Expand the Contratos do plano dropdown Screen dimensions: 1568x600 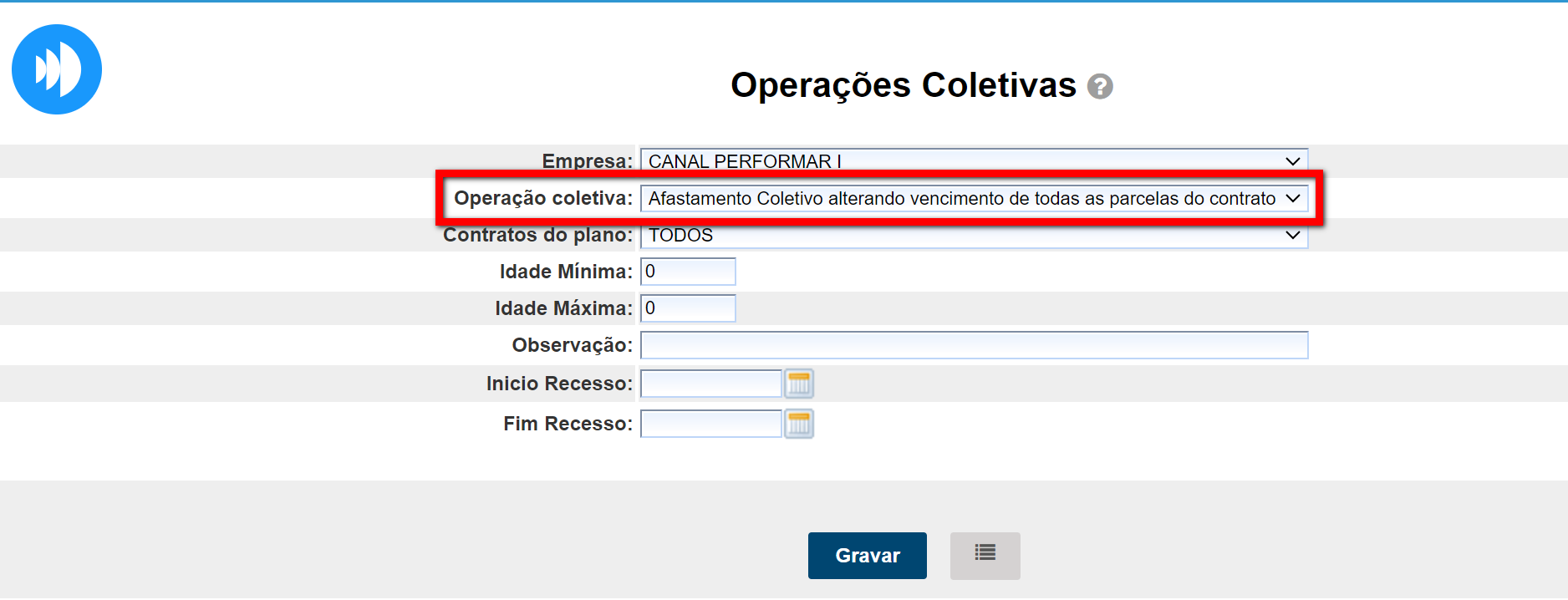[x=974, y=236]
